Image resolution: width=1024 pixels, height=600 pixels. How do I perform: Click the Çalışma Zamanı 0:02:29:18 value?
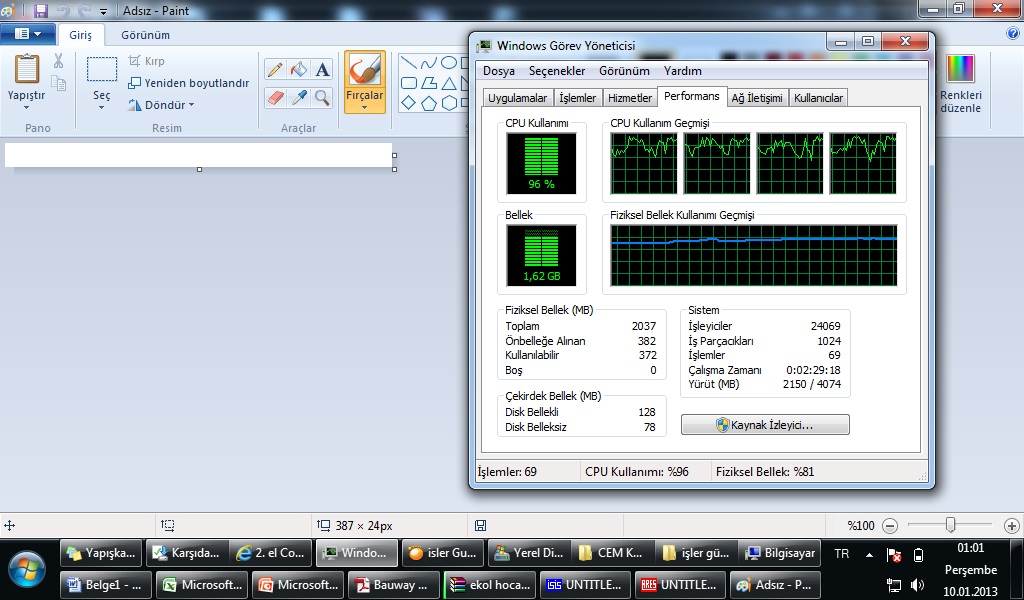pyautogui.click(x=813, y=370)
